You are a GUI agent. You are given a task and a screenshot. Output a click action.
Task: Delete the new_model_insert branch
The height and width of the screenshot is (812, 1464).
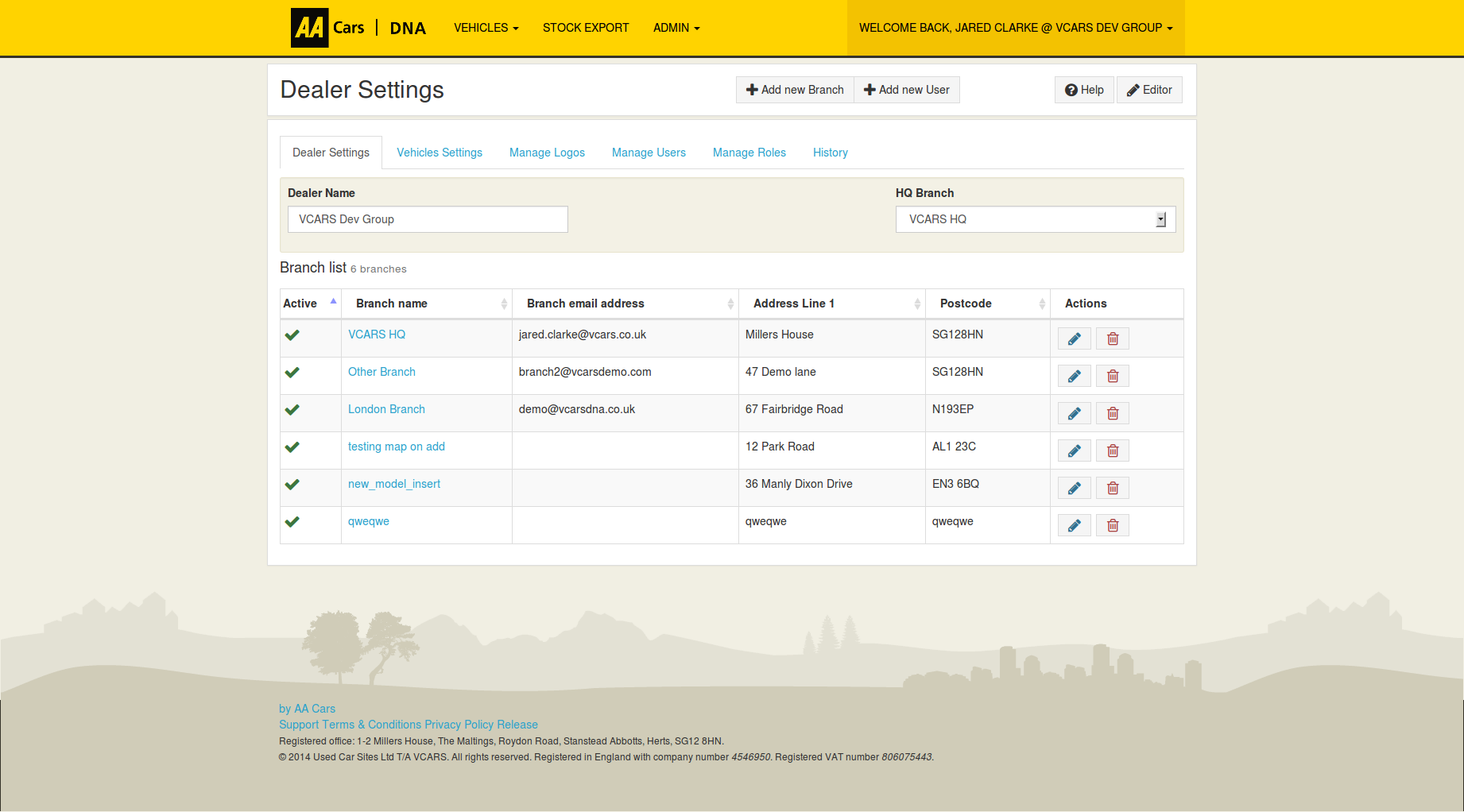coord(1112,487)
